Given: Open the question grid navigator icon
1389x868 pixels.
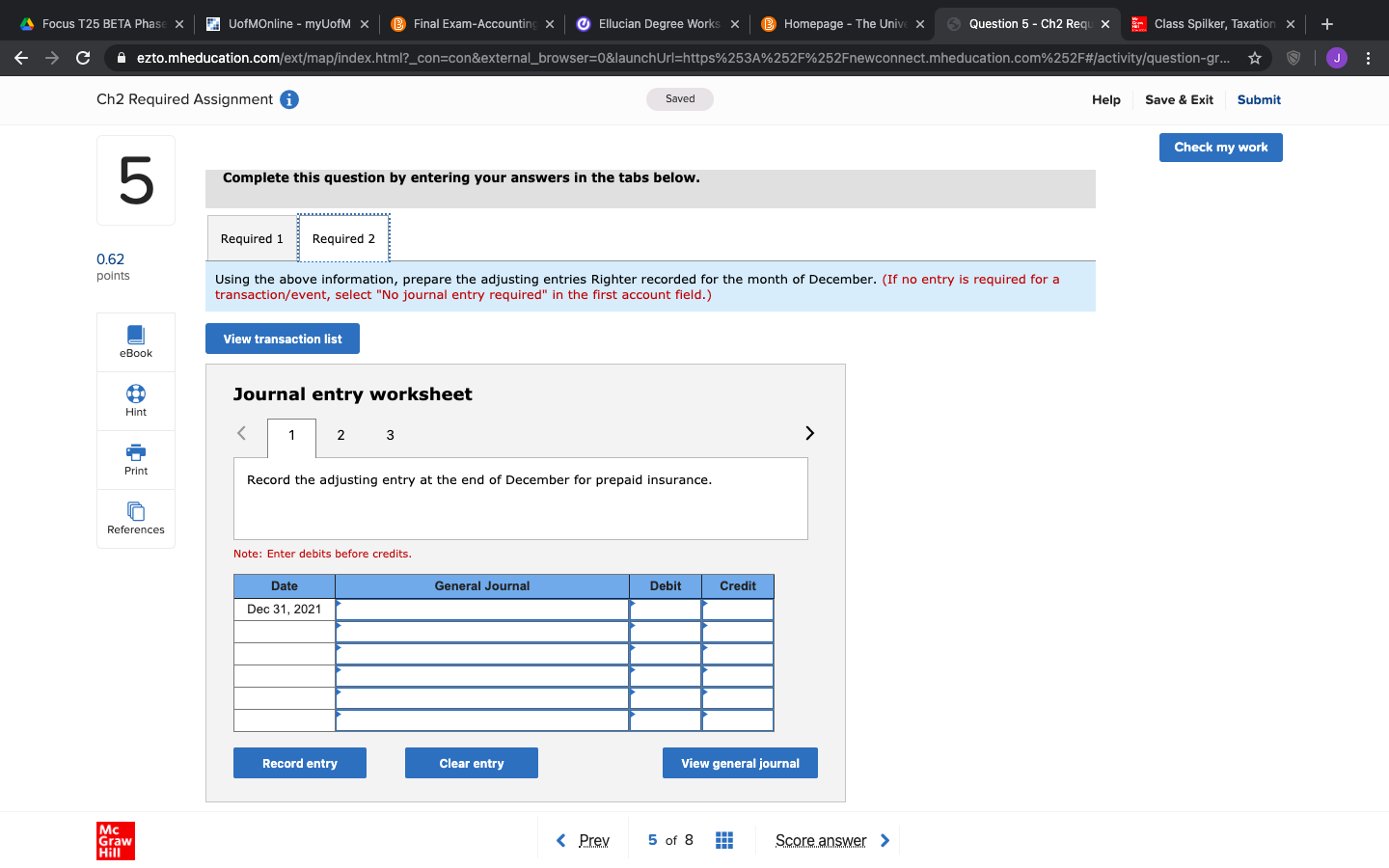Looking at the screenshot, I should pos(724,840).
